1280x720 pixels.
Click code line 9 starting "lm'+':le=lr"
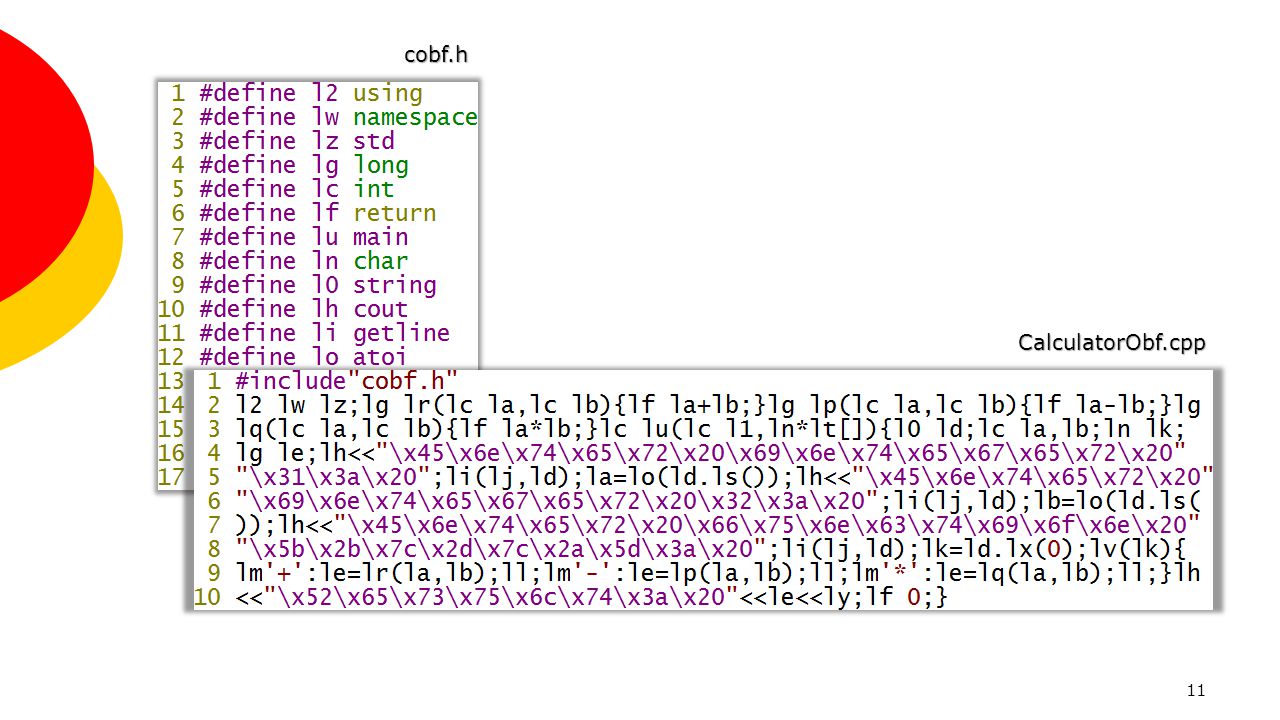718,573
